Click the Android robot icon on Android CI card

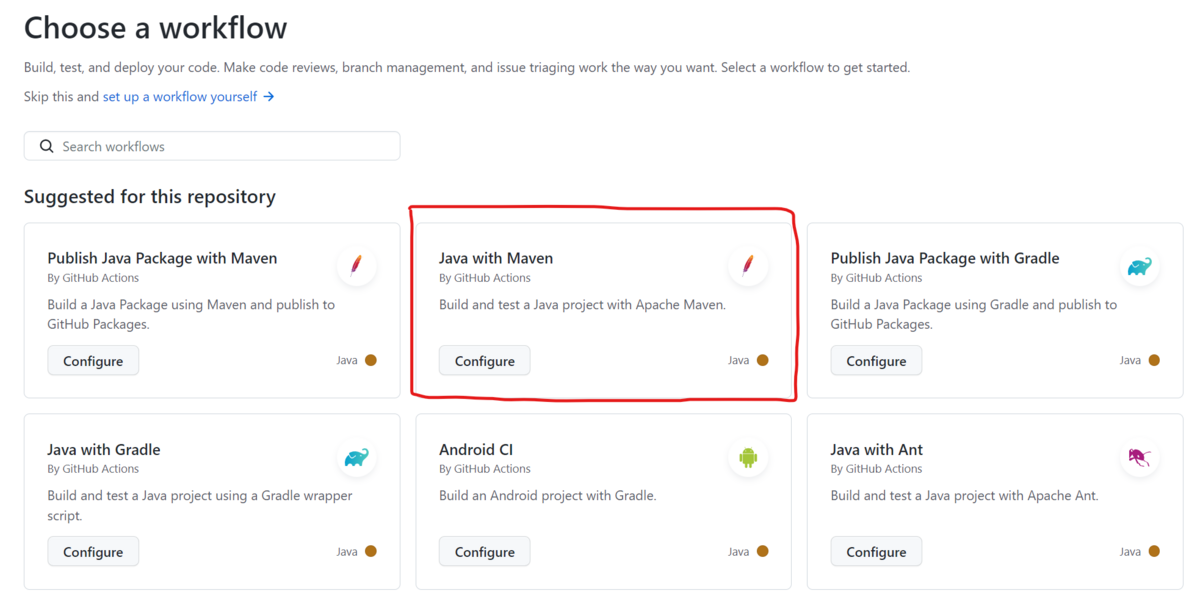(748, 458)
